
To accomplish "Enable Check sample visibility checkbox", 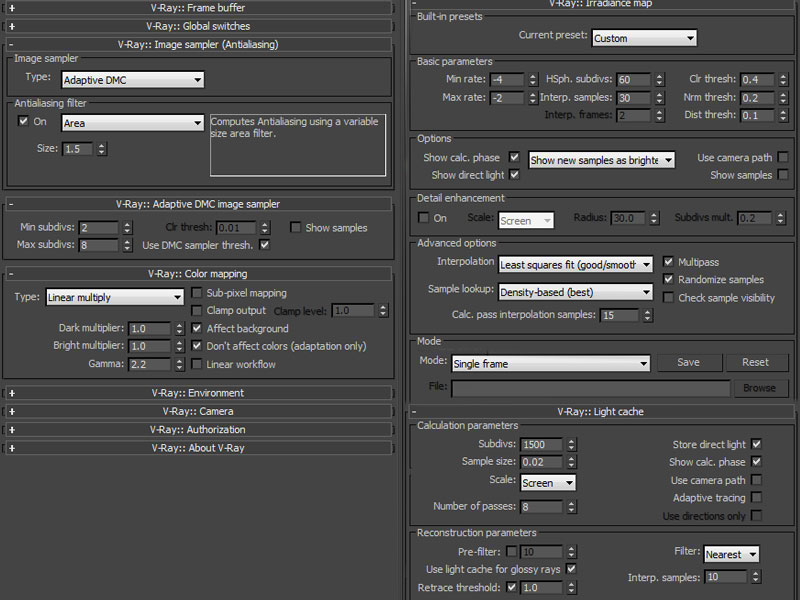I will click(668, 297).
